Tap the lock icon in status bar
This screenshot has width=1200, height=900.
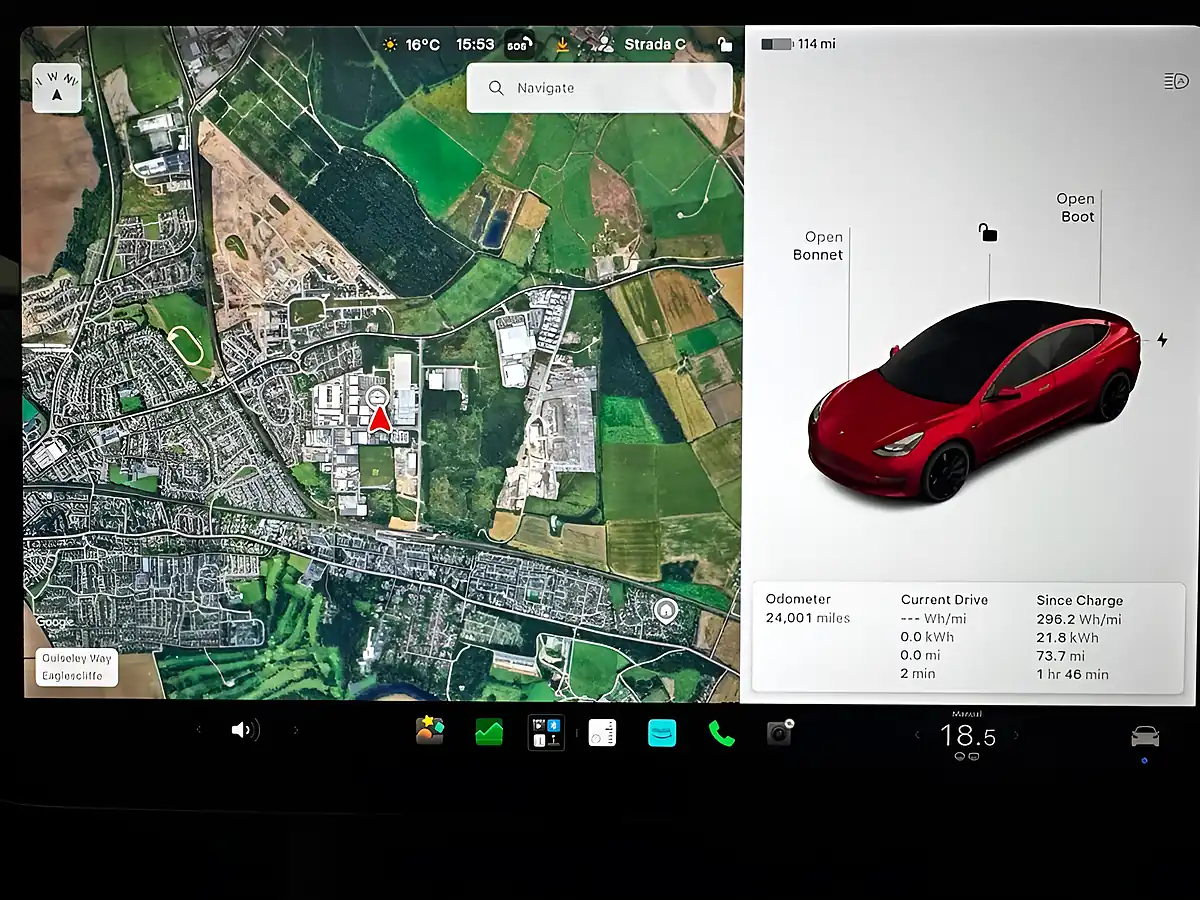pyautogui.click(x=725, y=45)
